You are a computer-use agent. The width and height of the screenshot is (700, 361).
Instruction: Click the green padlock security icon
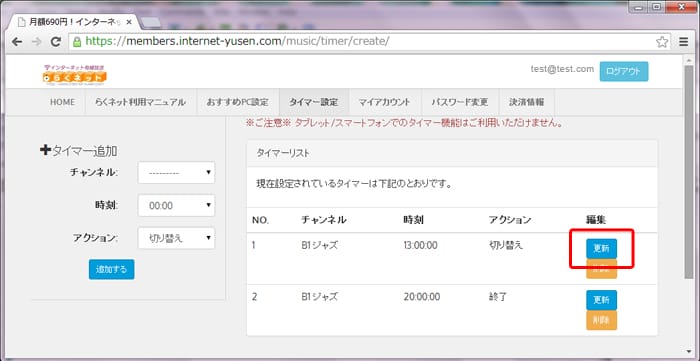[x=77, y=42]
